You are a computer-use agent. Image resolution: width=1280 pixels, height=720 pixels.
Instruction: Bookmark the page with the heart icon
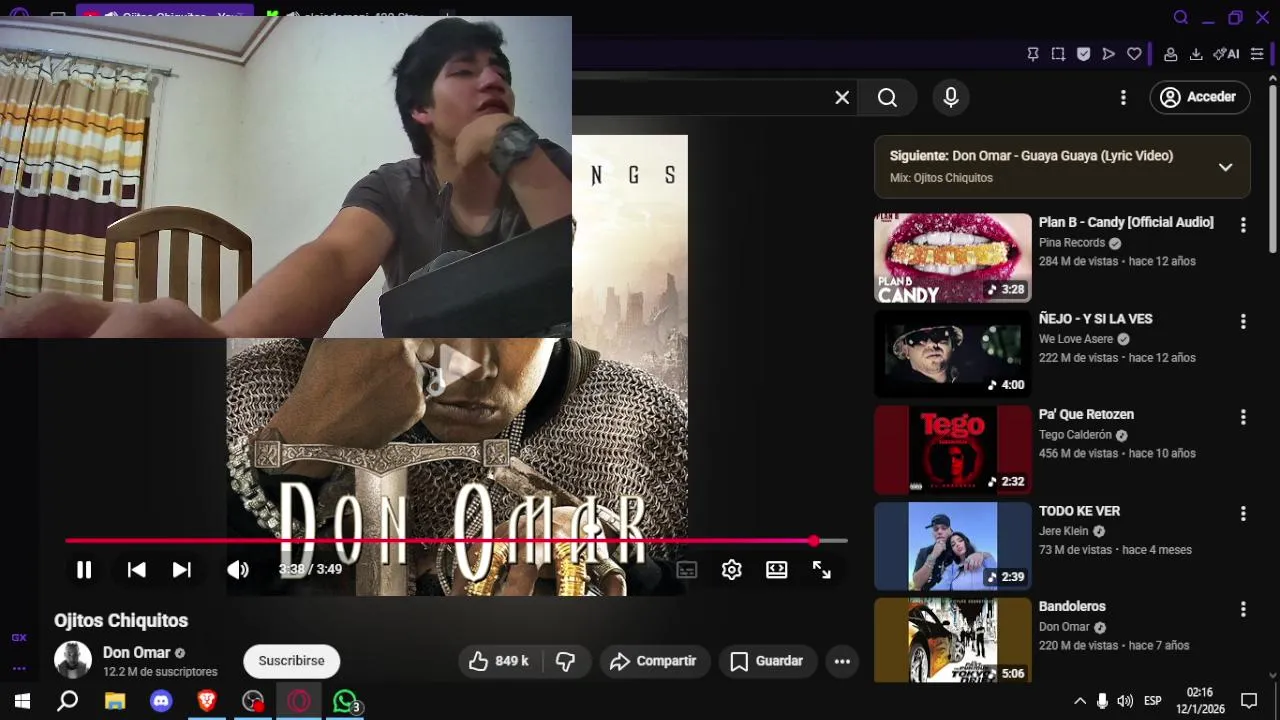(x=1134, y=54)
